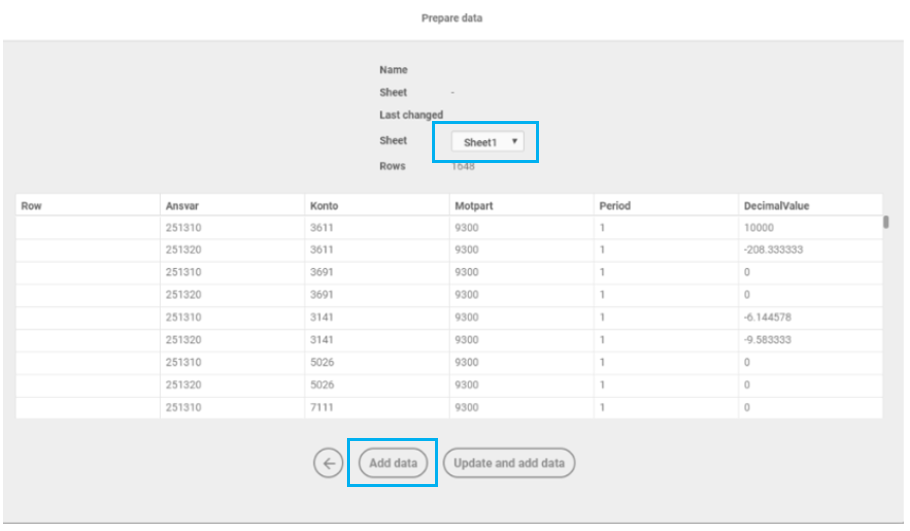Click the Motpart 9300 cell in first row

[466, 228]
